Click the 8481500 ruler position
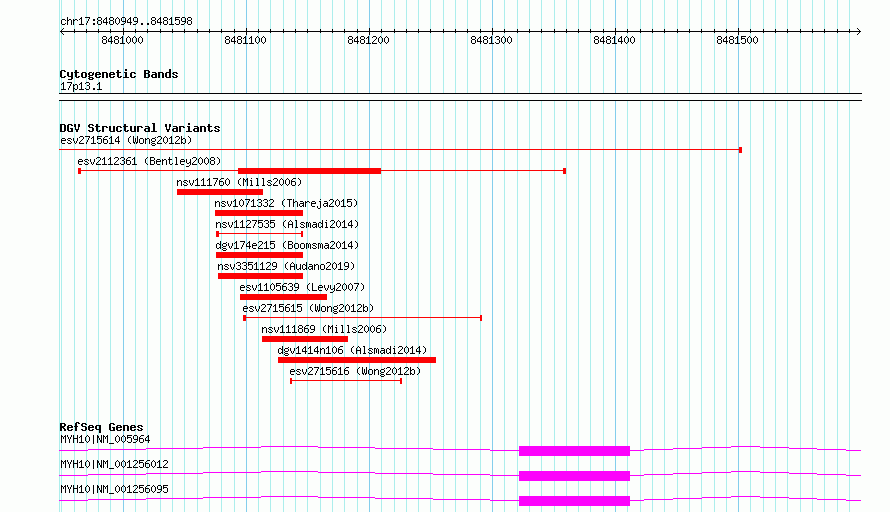 click(x=737, y=40)
